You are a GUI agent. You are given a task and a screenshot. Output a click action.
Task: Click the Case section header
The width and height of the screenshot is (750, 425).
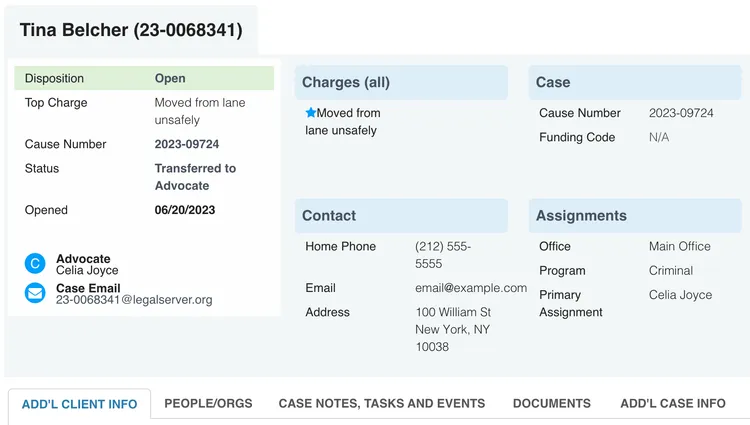click(553, 83)
